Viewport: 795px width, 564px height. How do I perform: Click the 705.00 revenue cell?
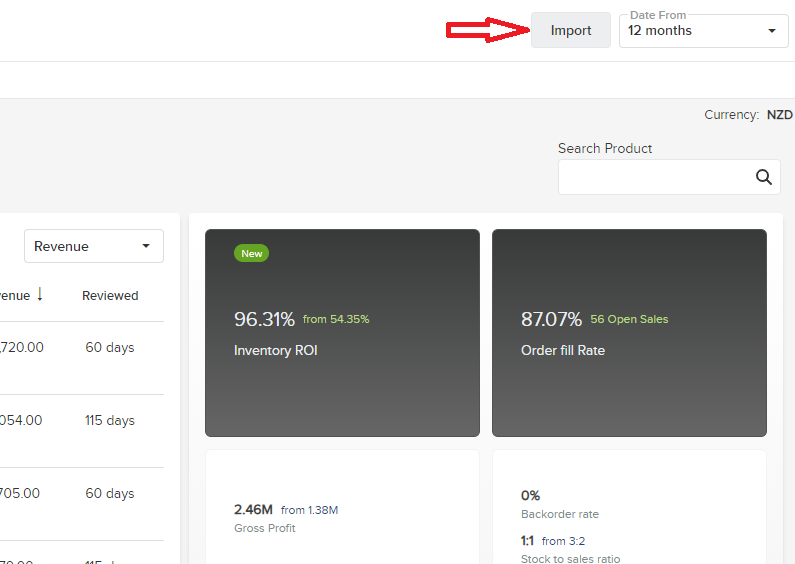click(x=20, y=494)
